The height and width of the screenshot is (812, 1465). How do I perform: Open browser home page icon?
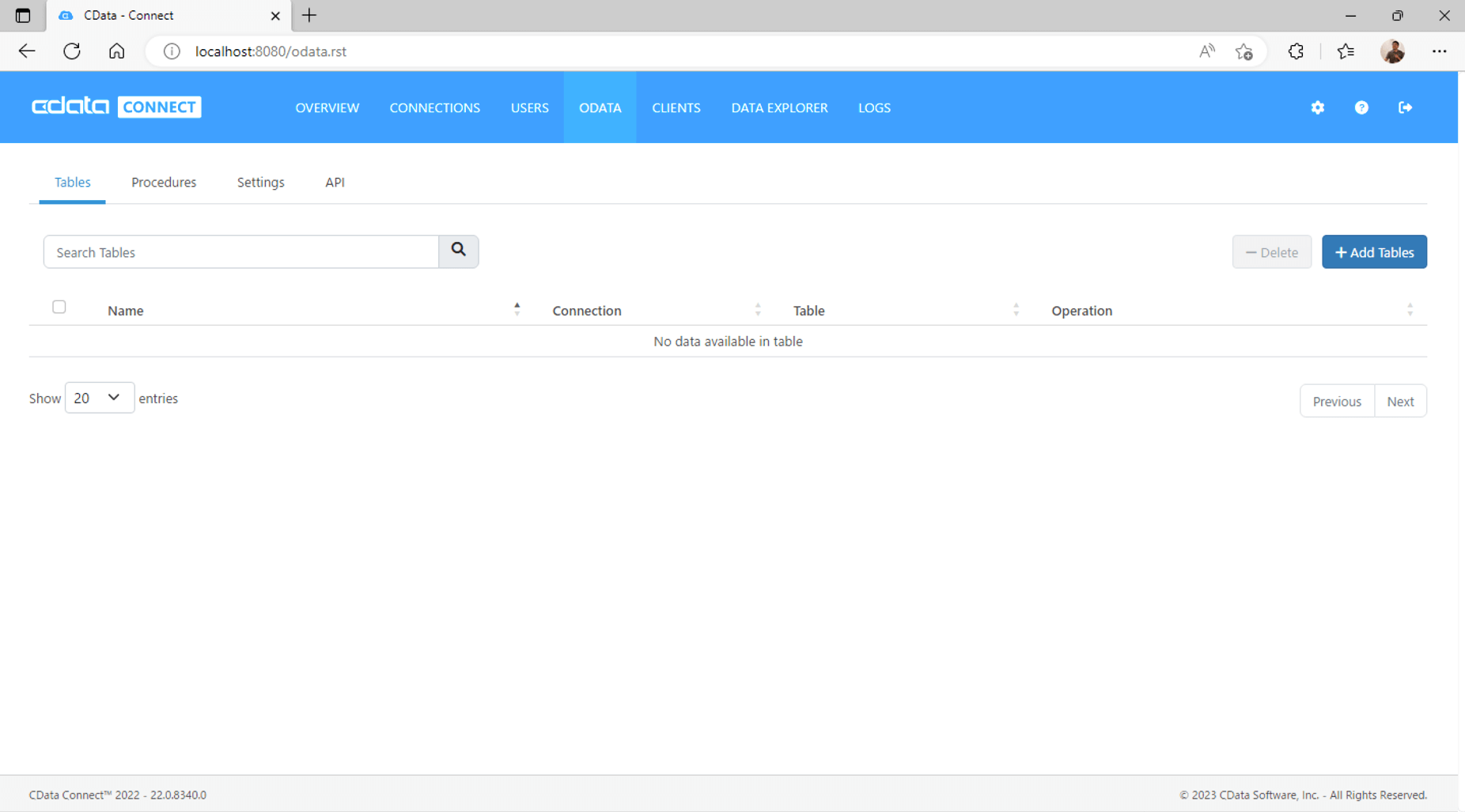point(117,51)
